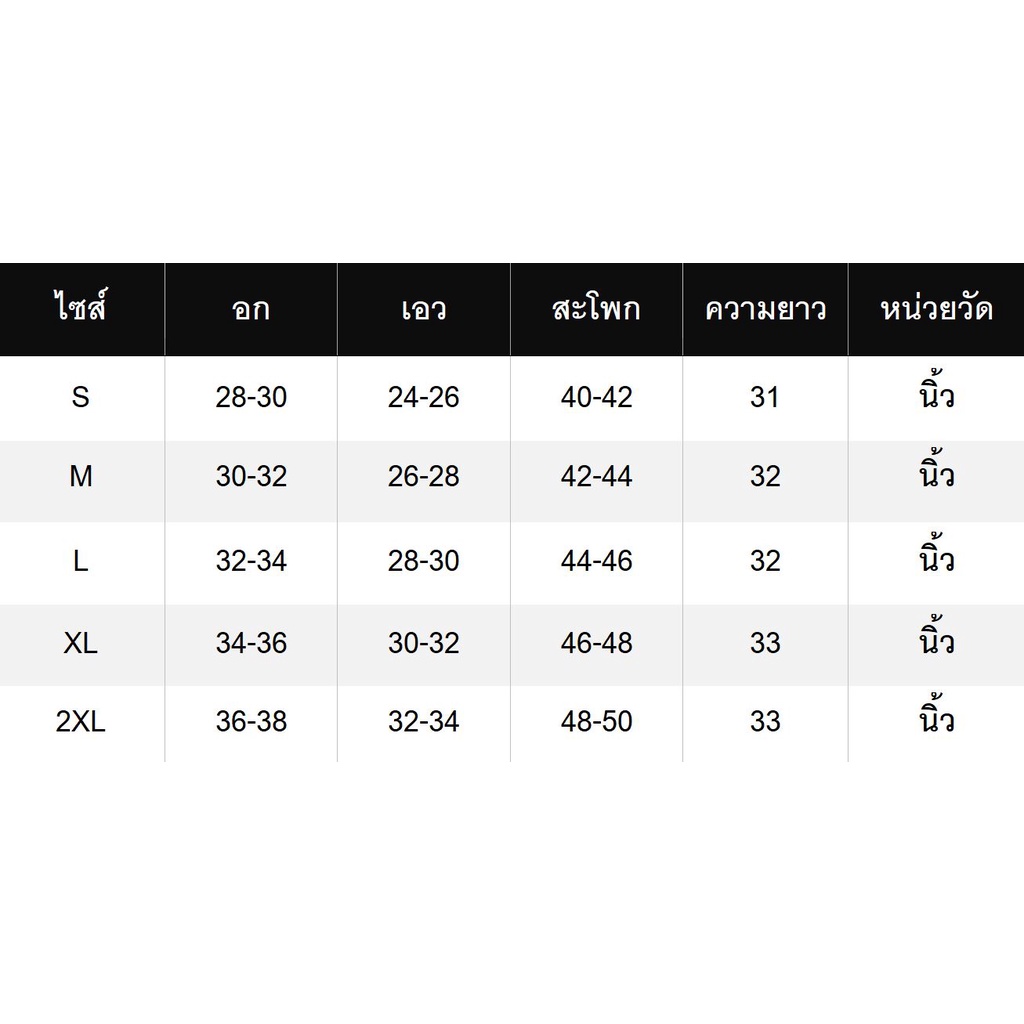
Task: Select the 2XL size row label
Action: pos(80,722)
